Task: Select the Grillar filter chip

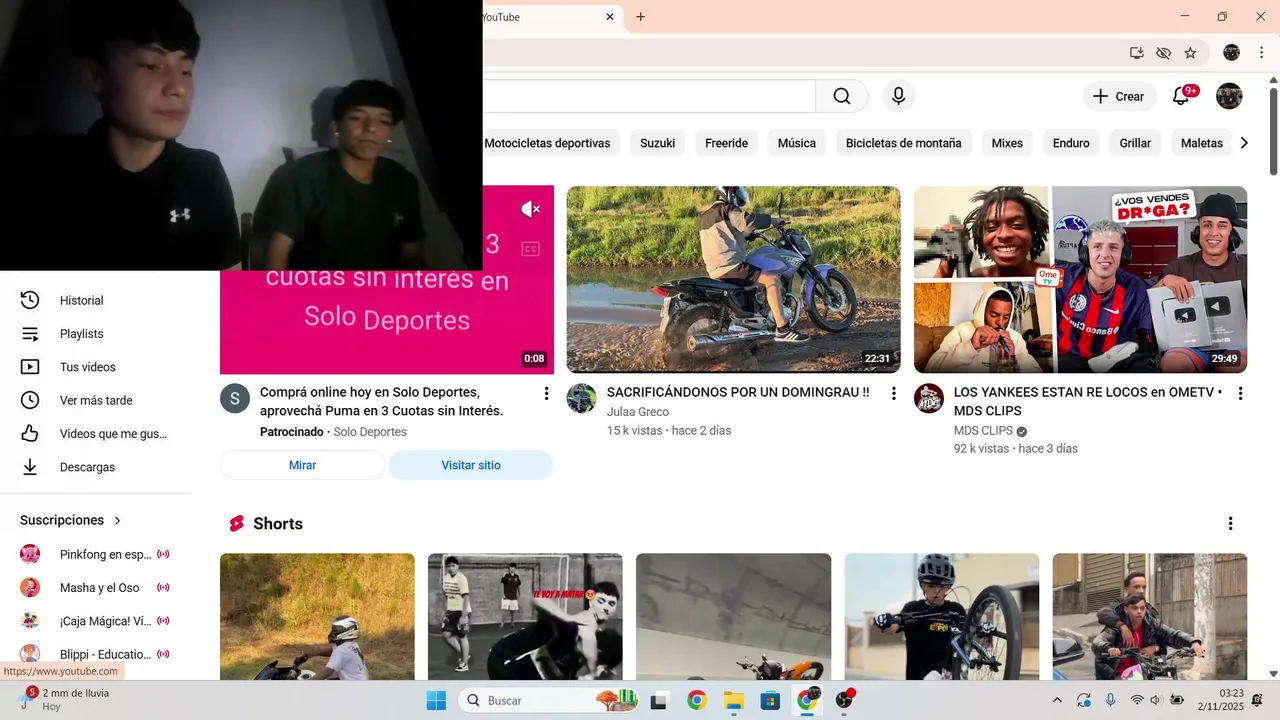Action: coord(1135,143)
